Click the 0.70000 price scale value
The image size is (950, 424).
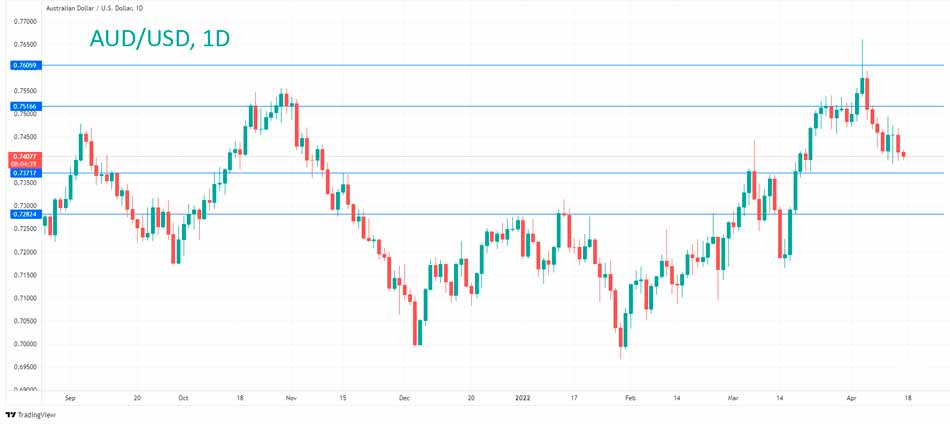pos(26,344)
